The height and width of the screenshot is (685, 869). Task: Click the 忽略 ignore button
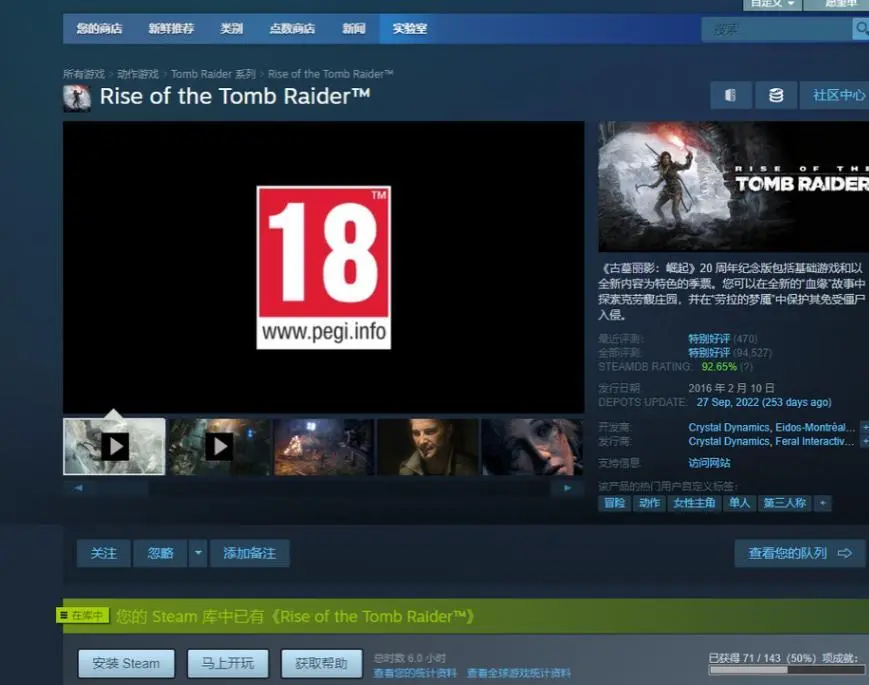[x=160, y=553]
